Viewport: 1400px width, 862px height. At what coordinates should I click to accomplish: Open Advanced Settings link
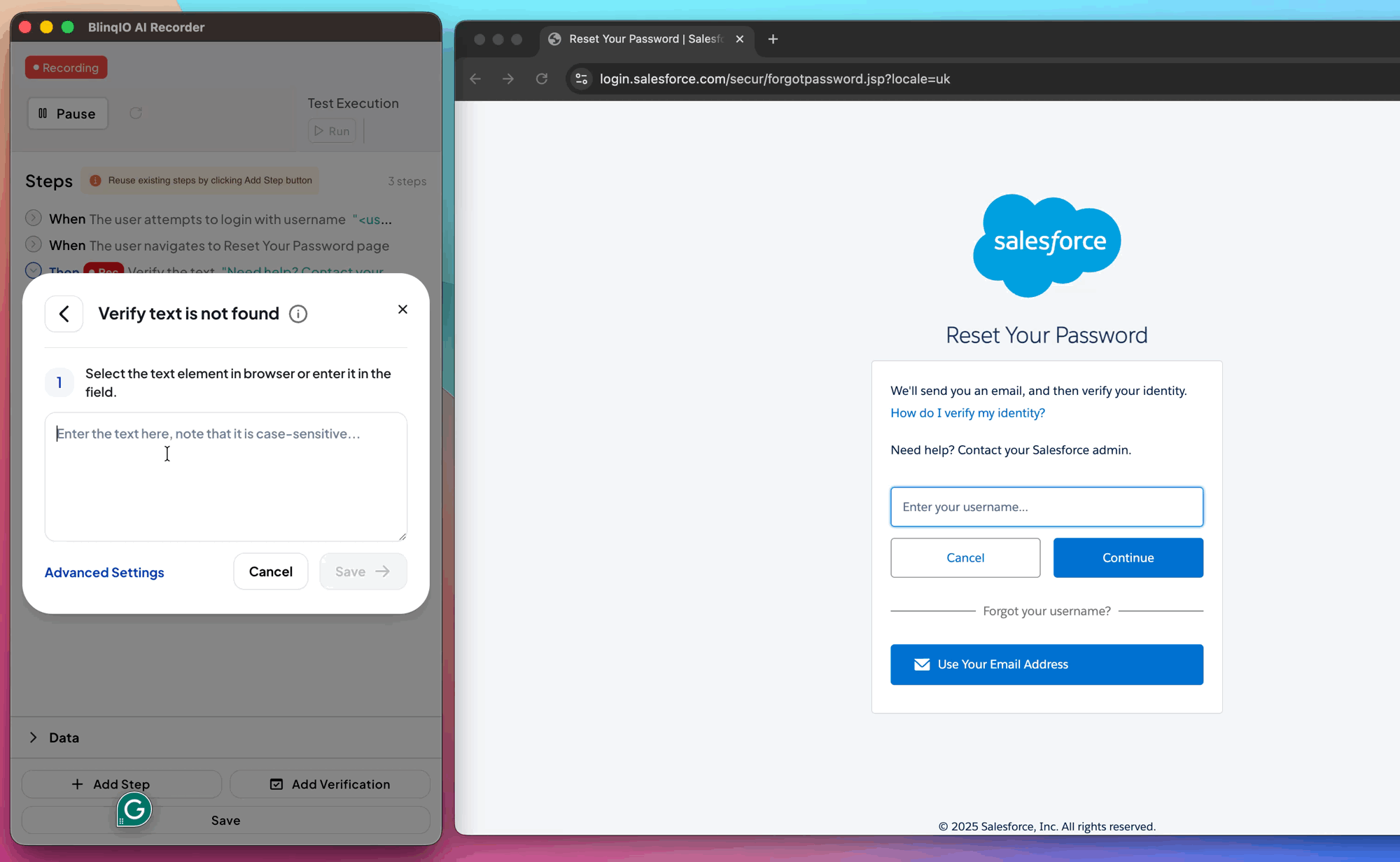(x=104, y=572)
